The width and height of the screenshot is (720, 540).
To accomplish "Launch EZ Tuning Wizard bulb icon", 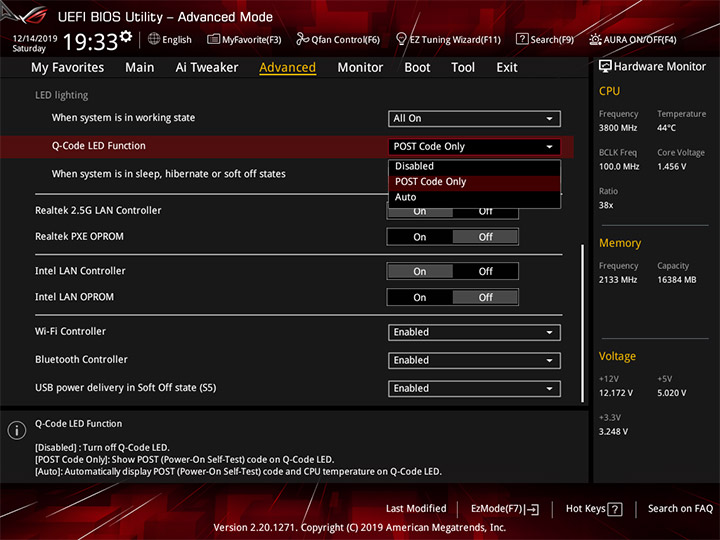I will pyautogui.click(x=401, y=39).
